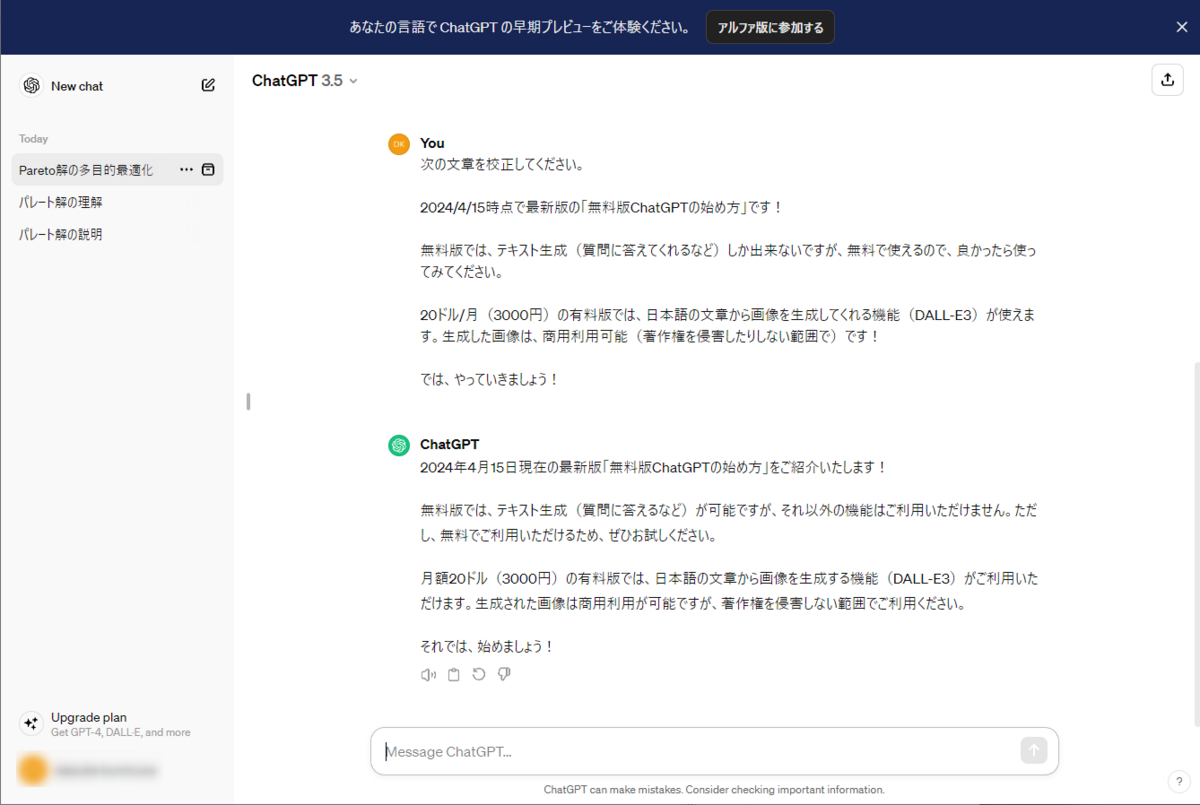Image resolution: width=1200 pixels, height=805 pixels.
Task: Dismiss the alpha preview banner
Action: click(1182, 27)
